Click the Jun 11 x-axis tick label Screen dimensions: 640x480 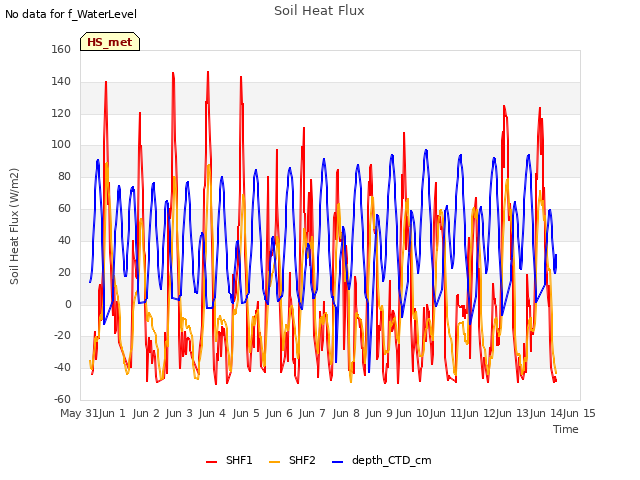pyautogui.click(x=446, y=413)
